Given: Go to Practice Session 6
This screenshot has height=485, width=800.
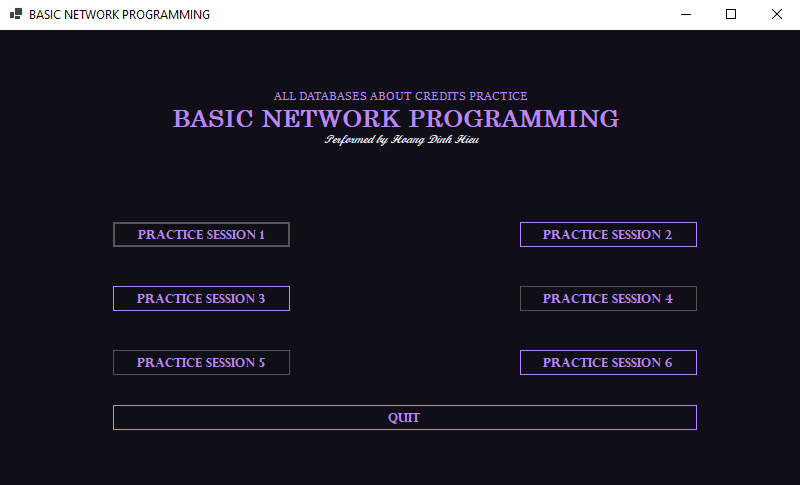Looking at the screenshot, I should tap(608, 363).
